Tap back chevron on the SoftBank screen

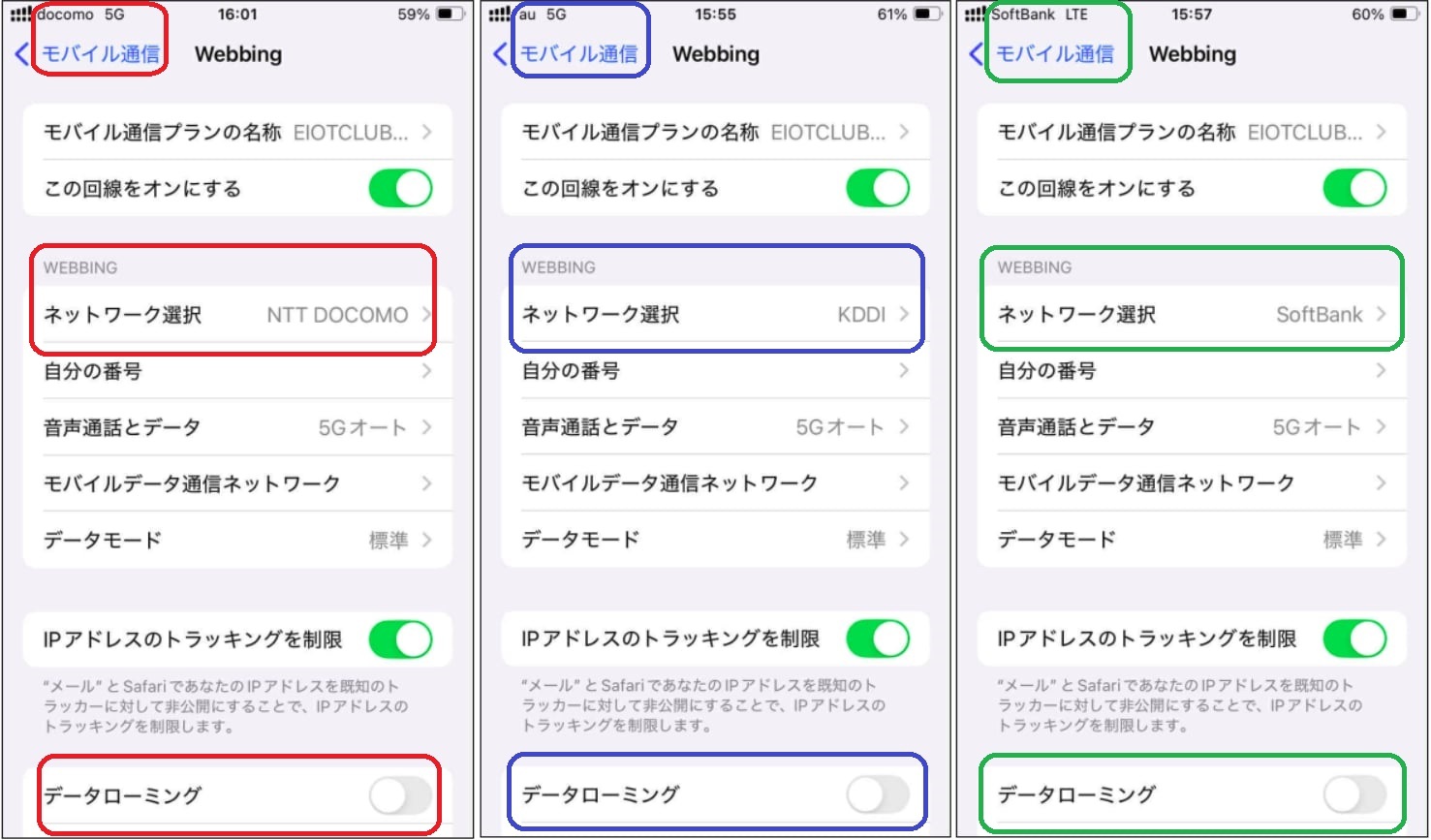(977, 54)
